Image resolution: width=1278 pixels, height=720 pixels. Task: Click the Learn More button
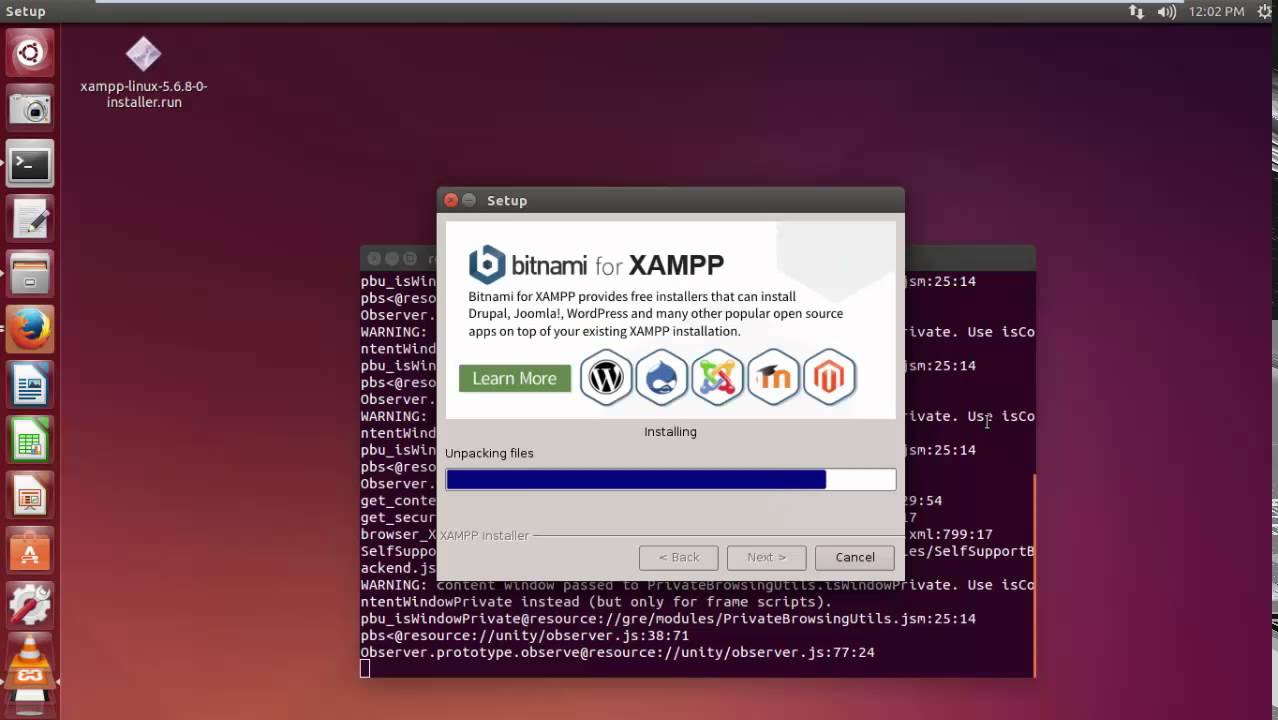[x=515, y=378]
